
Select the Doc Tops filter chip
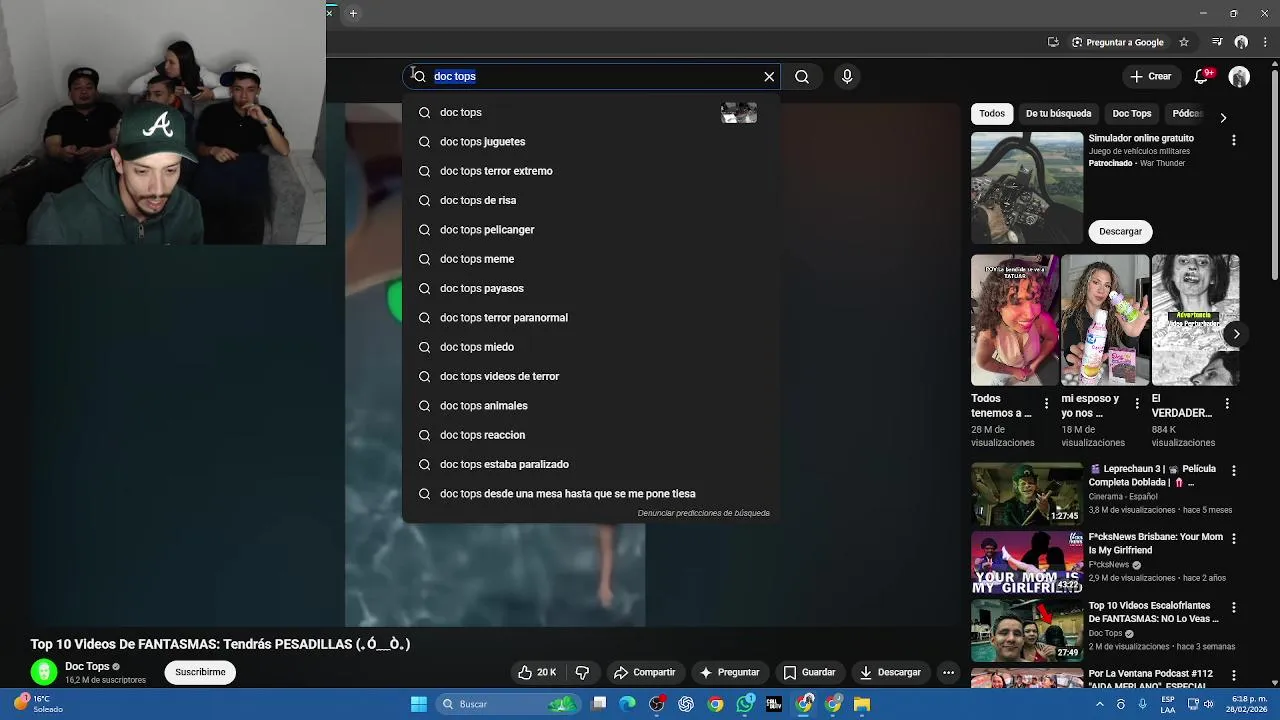tap(1132, 113)
